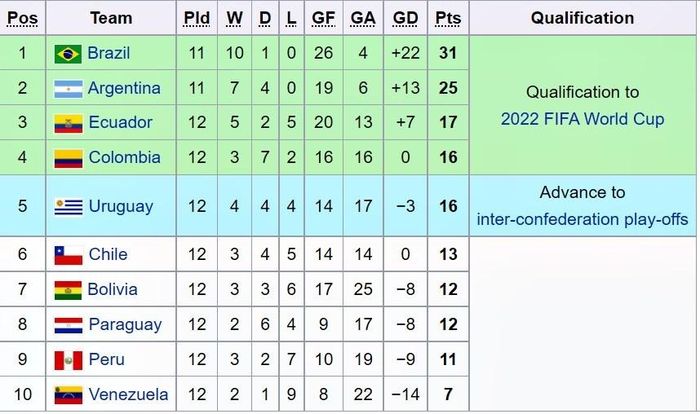Click the Pts column header abbreviation
The width and height of the screenshot is (700, 414).
[448, 18]
